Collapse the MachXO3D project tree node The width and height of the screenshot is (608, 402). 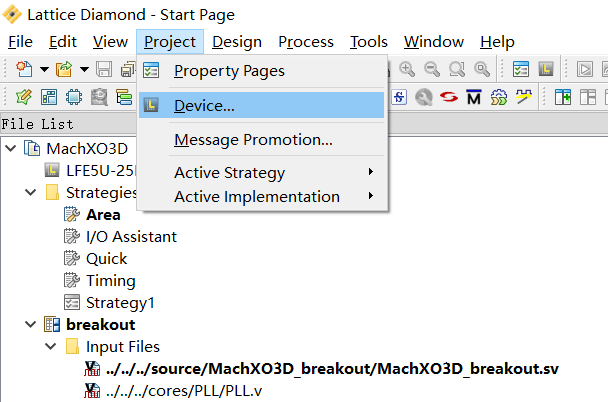point(11,148)
